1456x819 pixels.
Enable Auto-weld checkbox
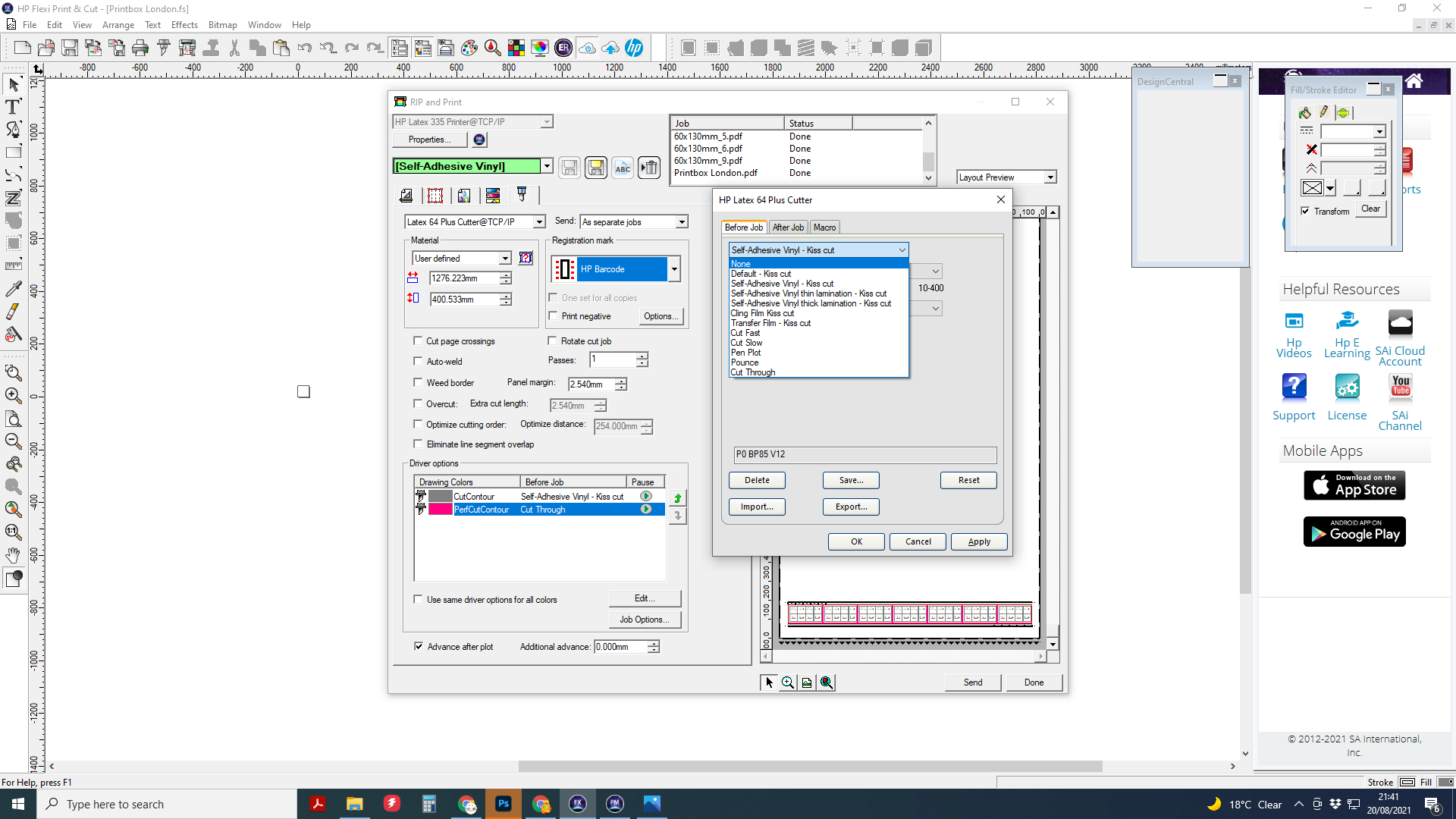pos(418,362)
